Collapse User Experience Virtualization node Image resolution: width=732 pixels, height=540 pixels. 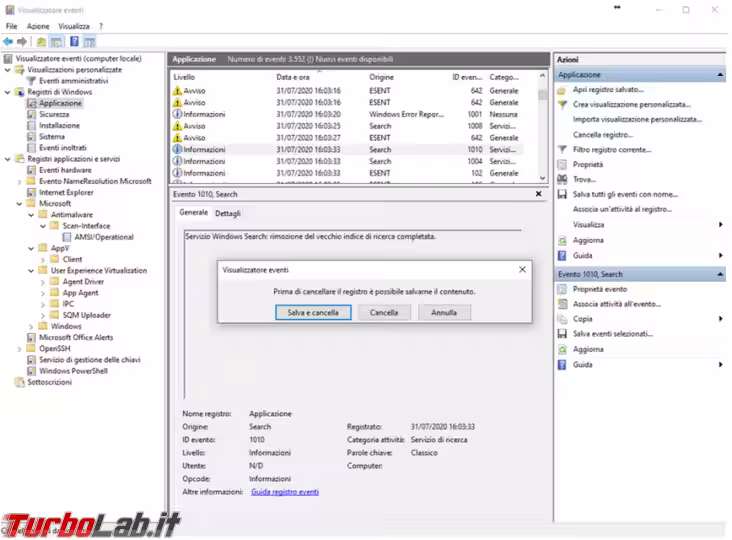pyautogui.click(x=31, y=271)
